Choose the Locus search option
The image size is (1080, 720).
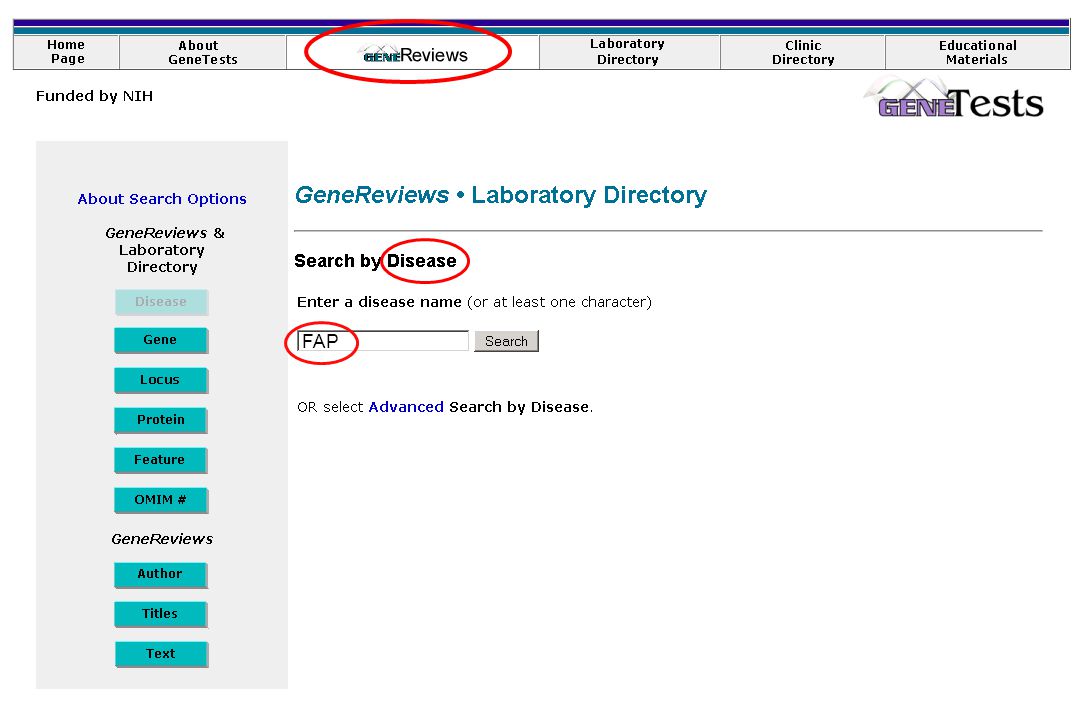click(160, 380)
